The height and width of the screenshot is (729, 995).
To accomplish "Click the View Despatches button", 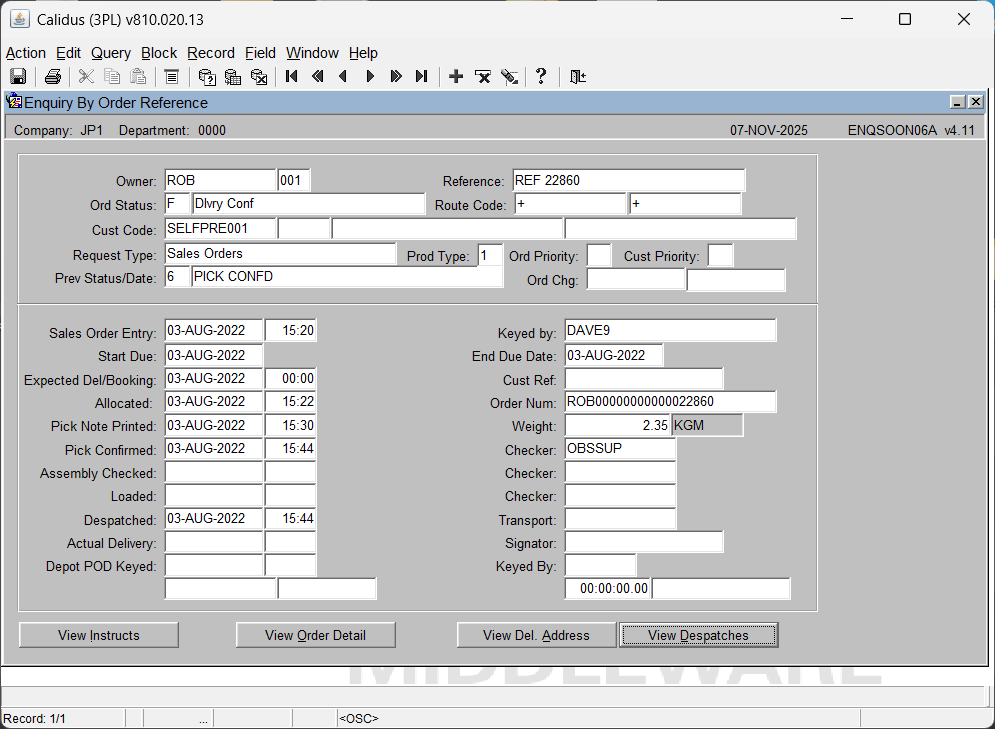I will pos(698,635).
